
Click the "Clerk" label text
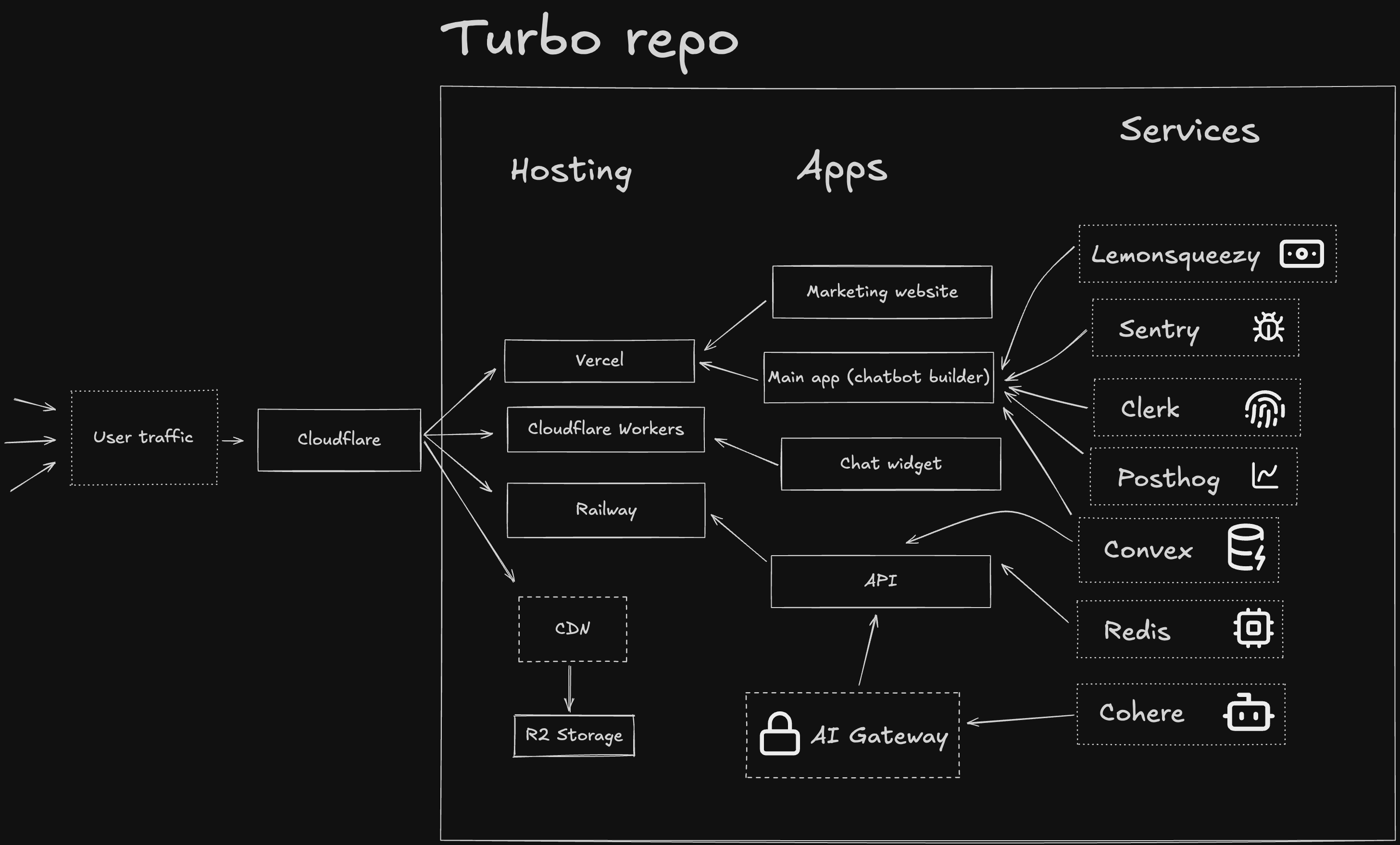tap(1150, 408)
